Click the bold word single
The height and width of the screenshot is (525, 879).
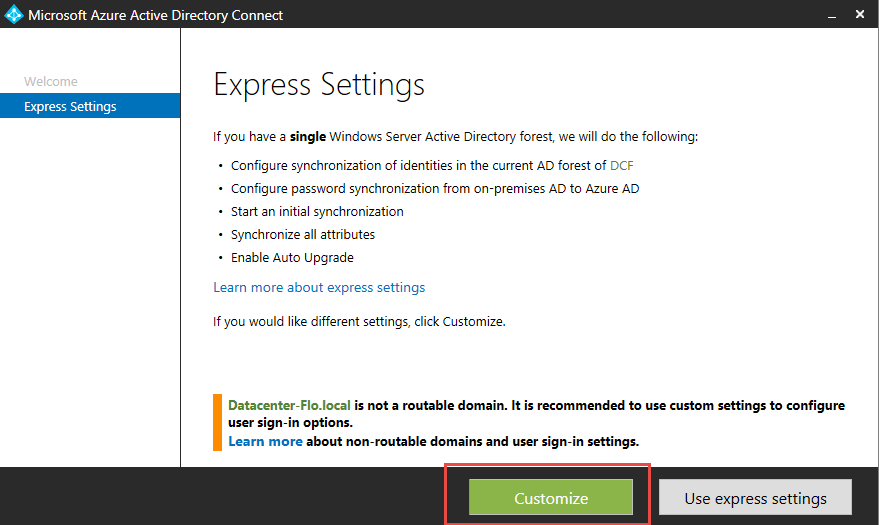pos(309,137)
